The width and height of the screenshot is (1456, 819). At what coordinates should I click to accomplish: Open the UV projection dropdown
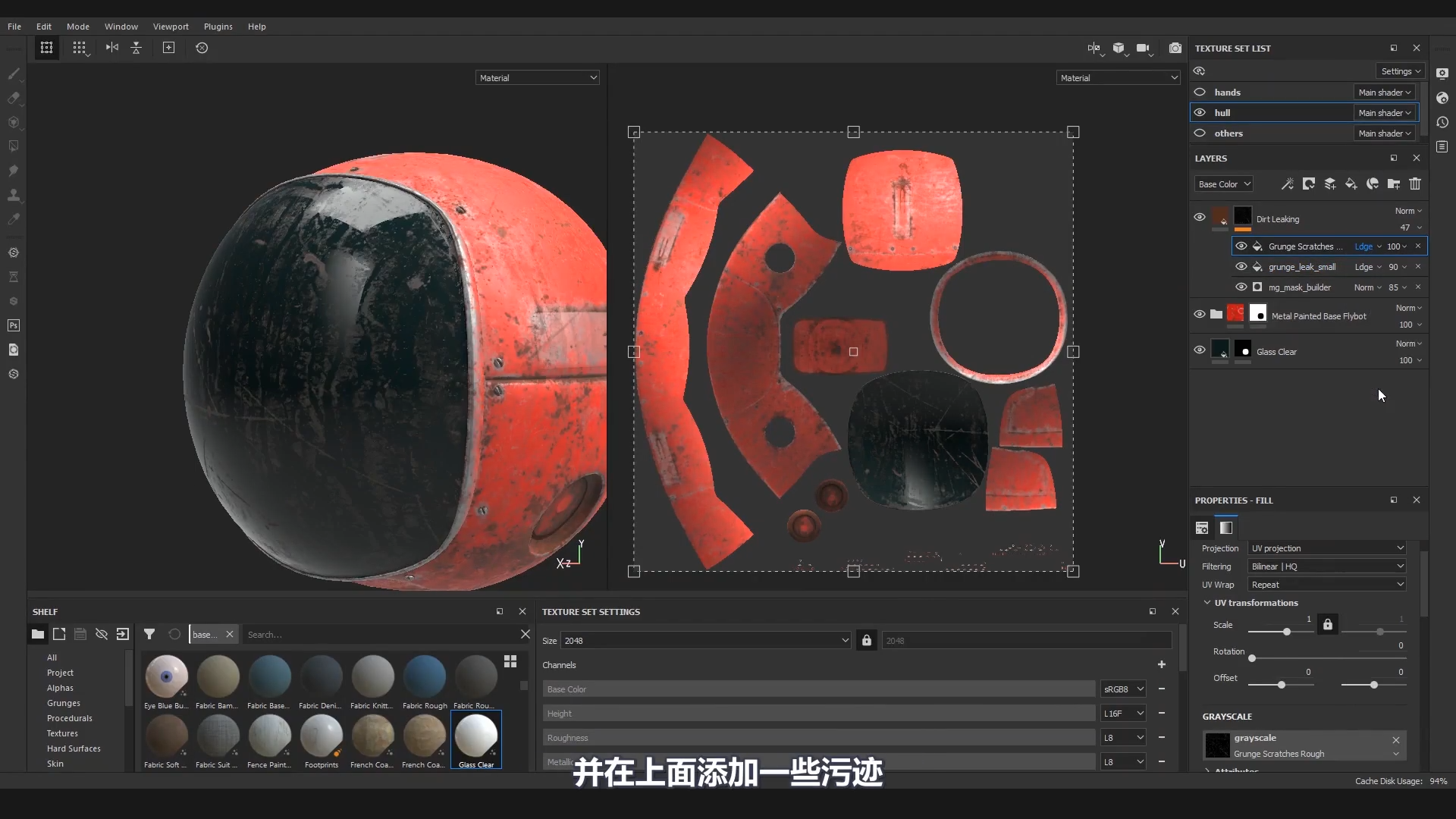click(1327, 548)
